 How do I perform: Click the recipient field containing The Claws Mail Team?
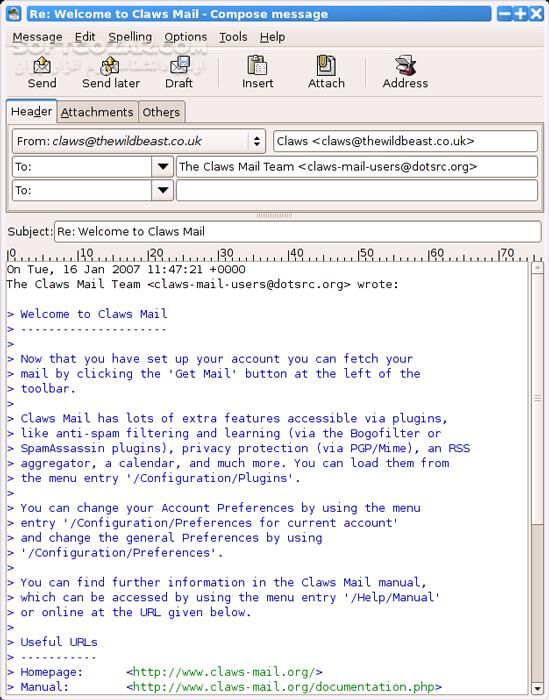[357, 167]
